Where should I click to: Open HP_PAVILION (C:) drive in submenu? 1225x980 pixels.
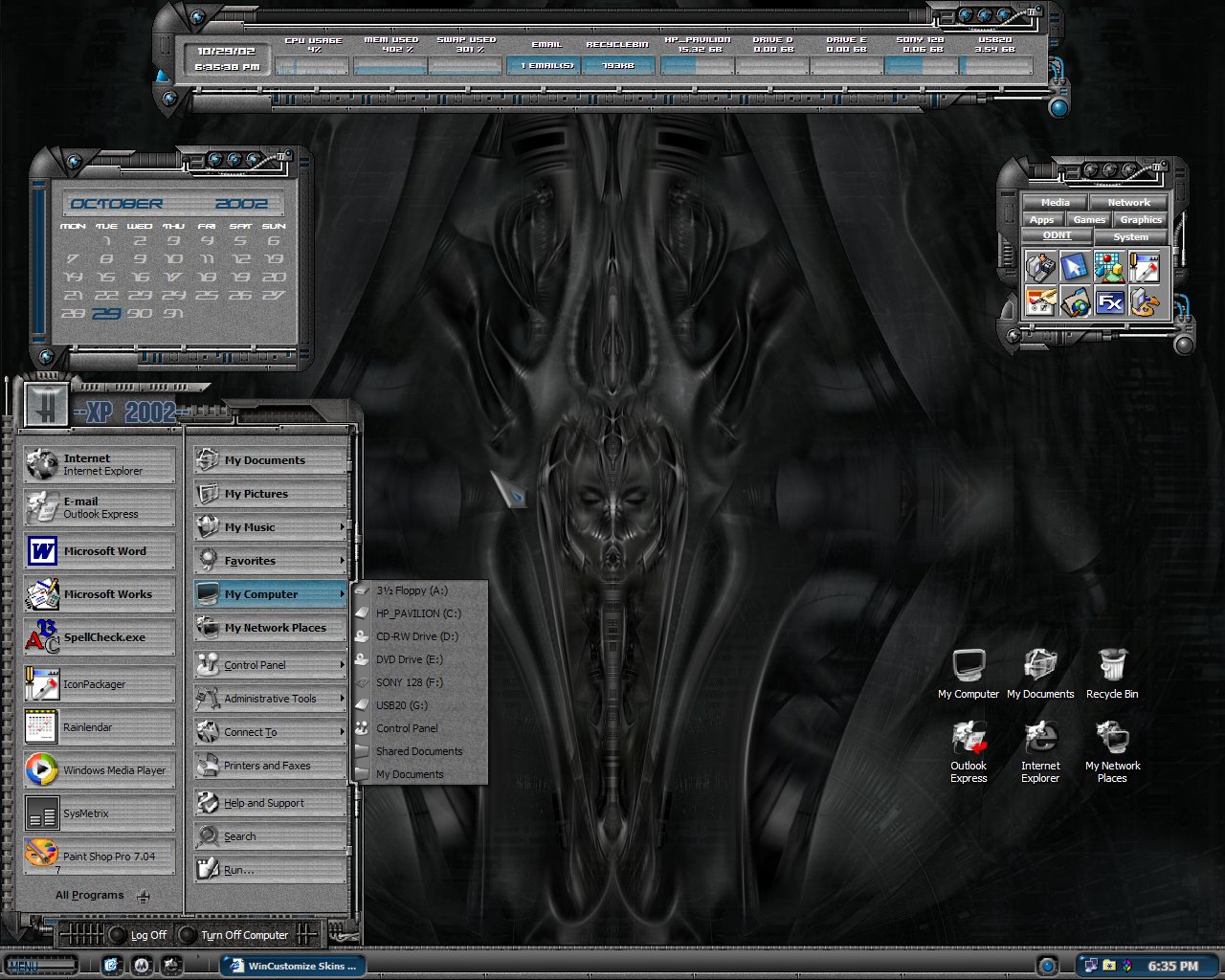[x=420, y=613]
